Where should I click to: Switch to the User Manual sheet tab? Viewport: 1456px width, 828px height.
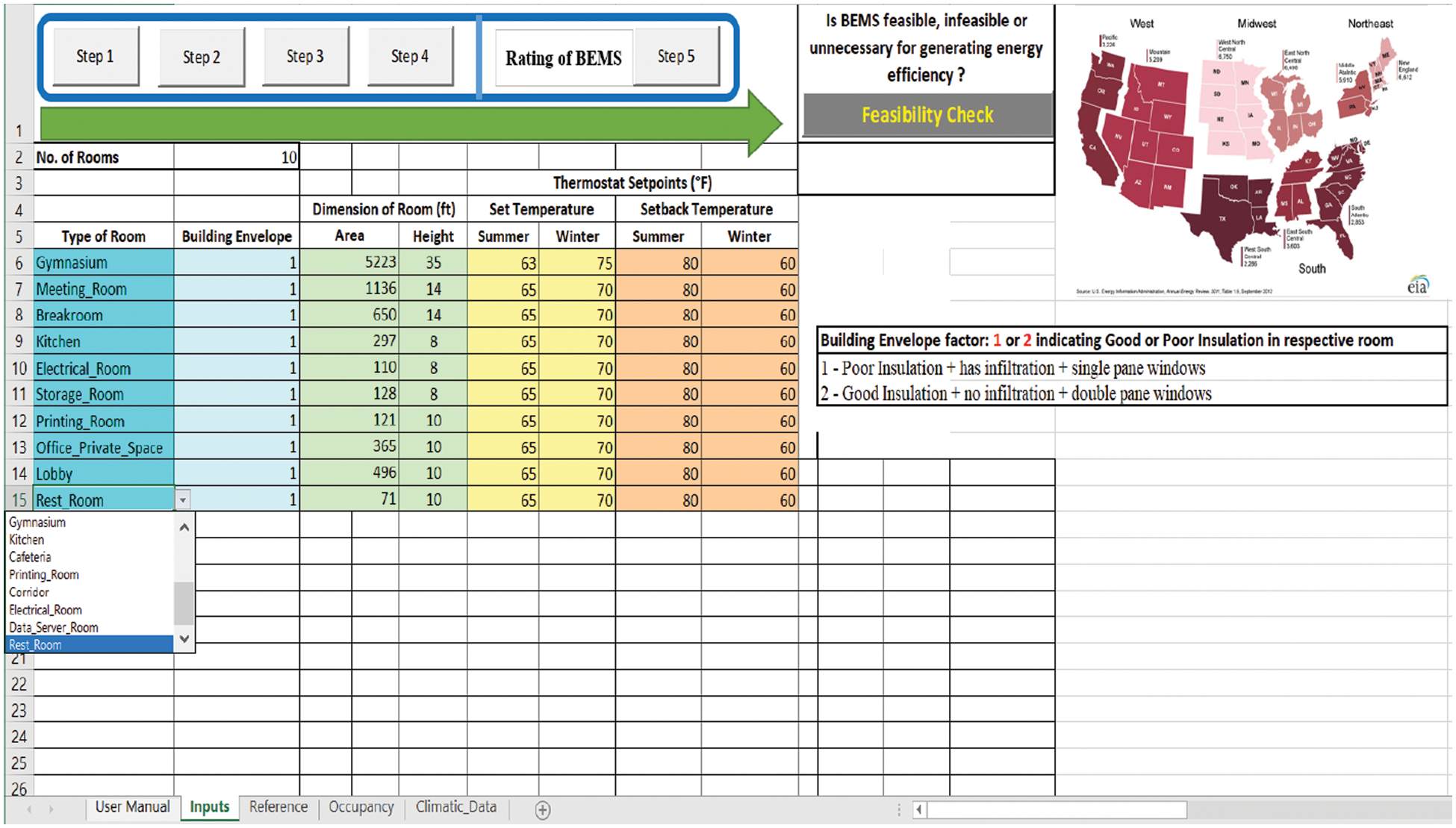click(132, 807)
